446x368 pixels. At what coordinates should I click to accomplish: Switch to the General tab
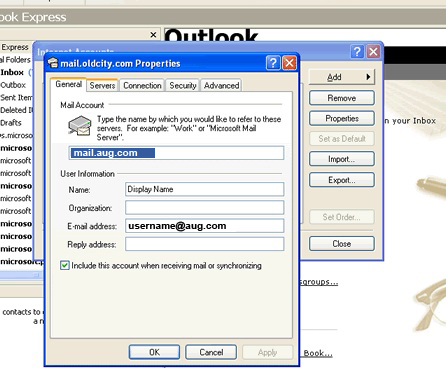[69, 84]
